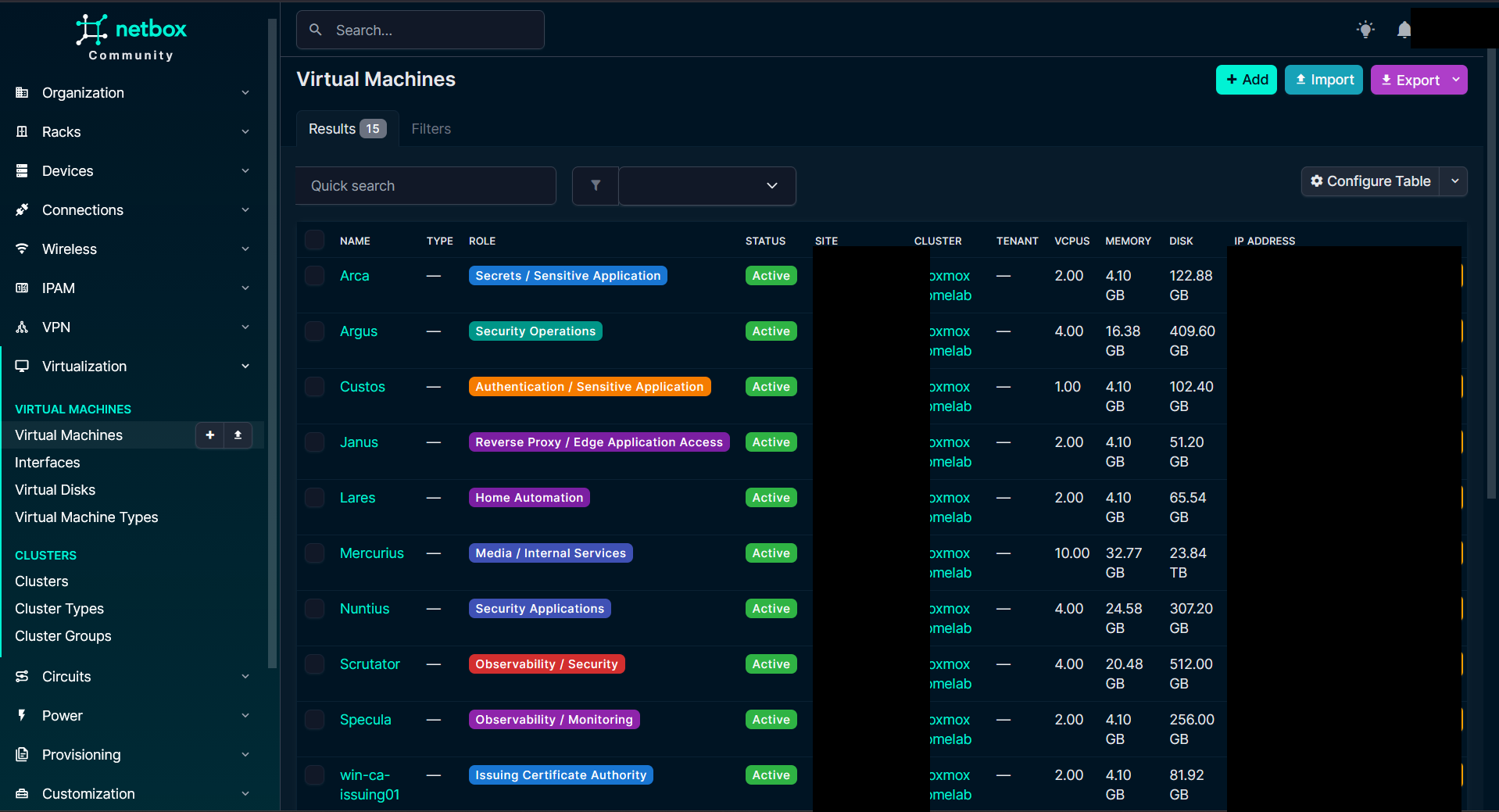Click the Racks sidebar icon
This screenshot has height=812, width=1499.
[x=22, y=132]
